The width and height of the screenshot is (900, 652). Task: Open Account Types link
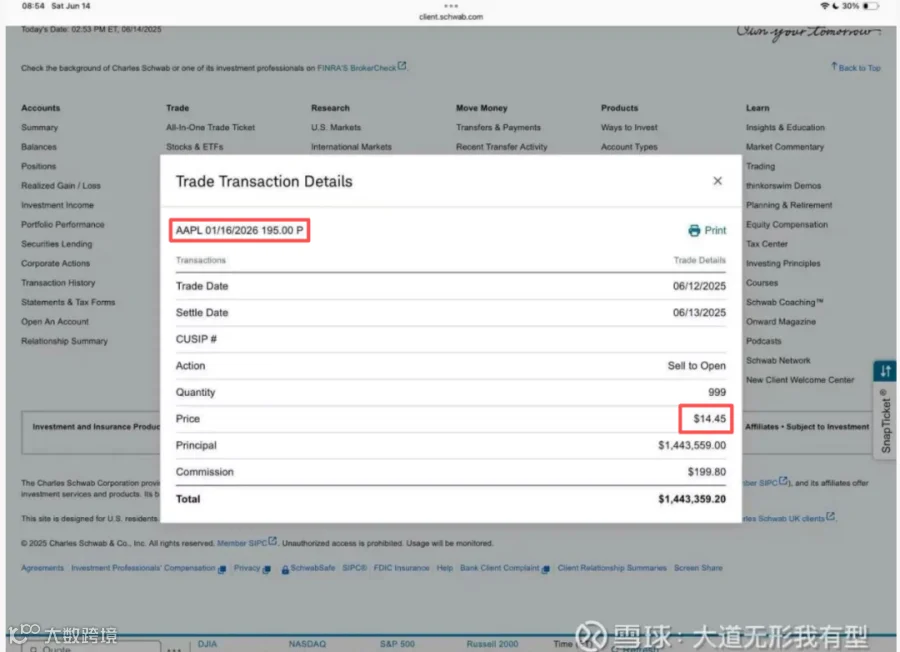(x=629, y=147)
